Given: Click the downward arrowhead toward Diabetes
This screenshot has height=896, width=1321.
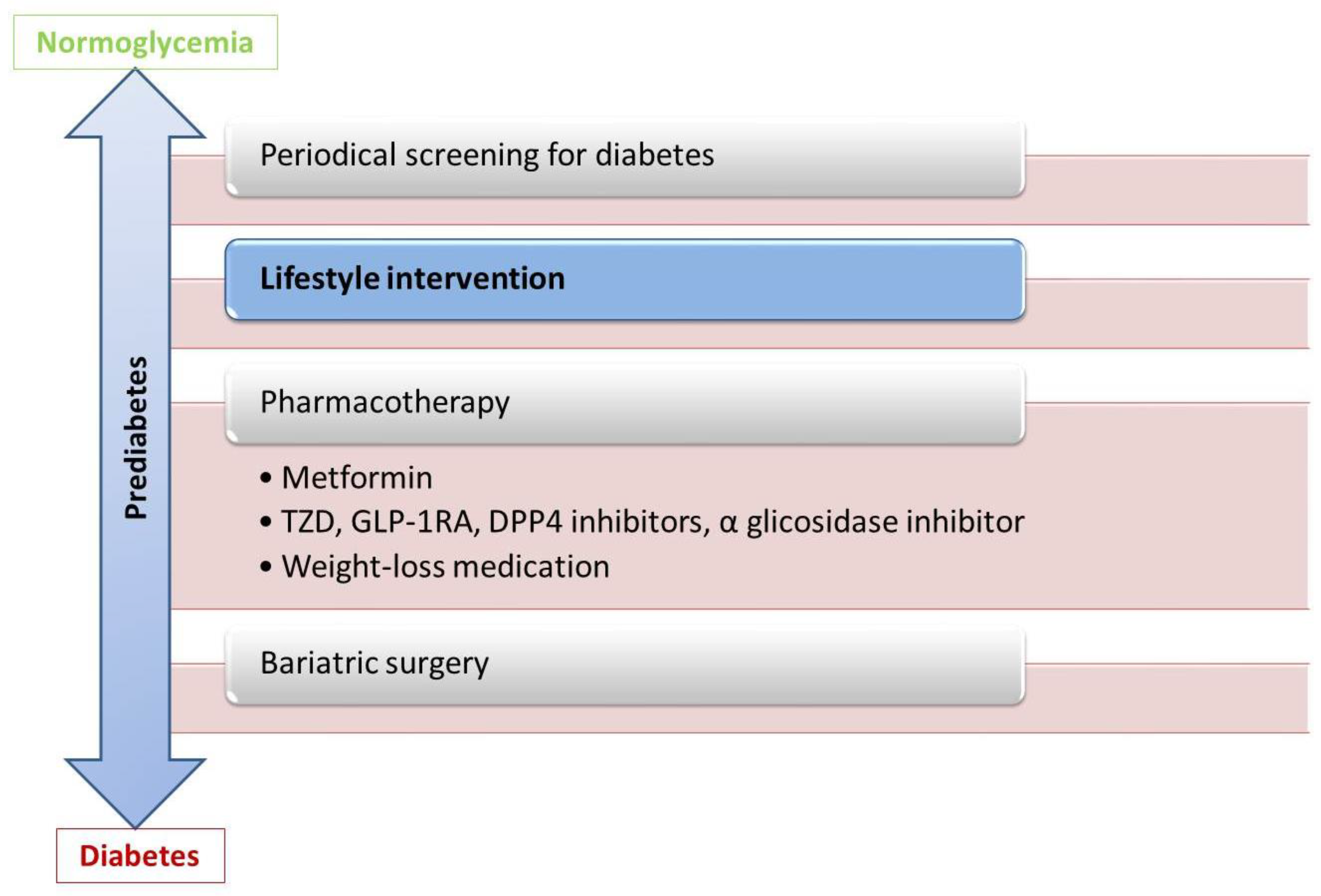Looking at the screenshot, I should (135, 790).
